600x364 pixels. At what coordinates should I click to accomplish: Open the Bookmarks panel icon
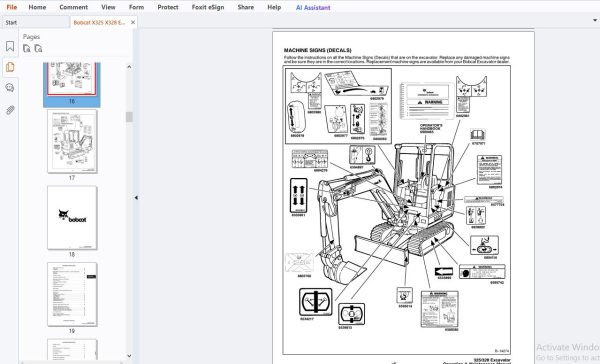[10, 46]
